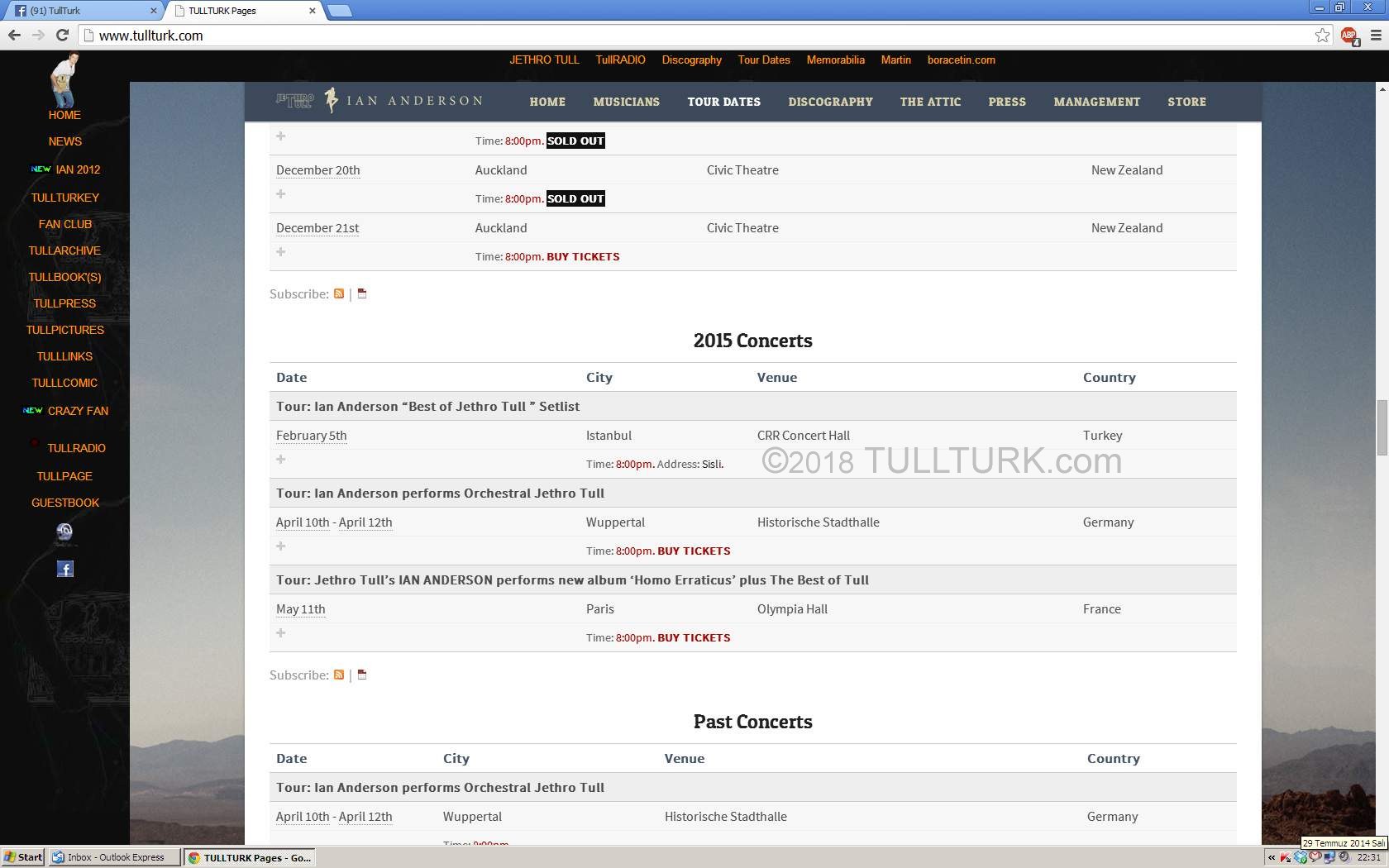Expand details for Wuppertal April 10th show
The height and width of the screenshot is (868, 1389).
click(x=281, y=546)
